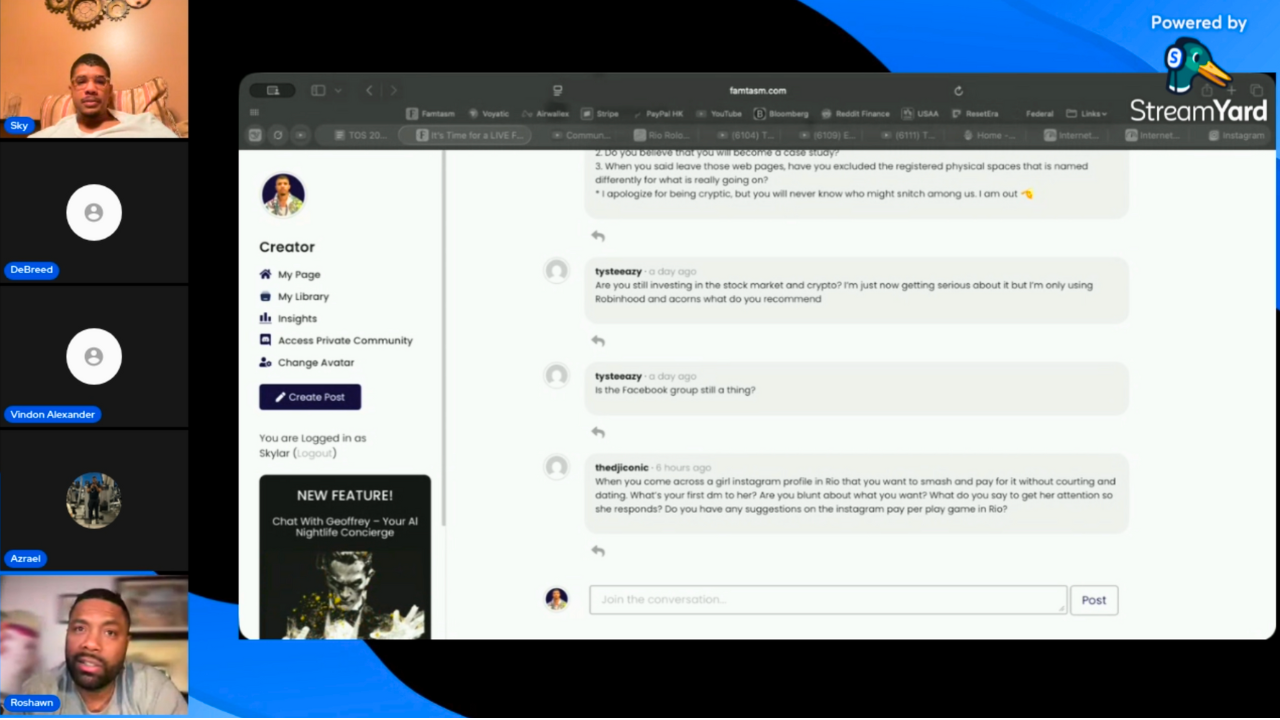The height and width of the screenshot is (720, 1280).
Task: Click the My Page home icon
Action: pos(265,274)
